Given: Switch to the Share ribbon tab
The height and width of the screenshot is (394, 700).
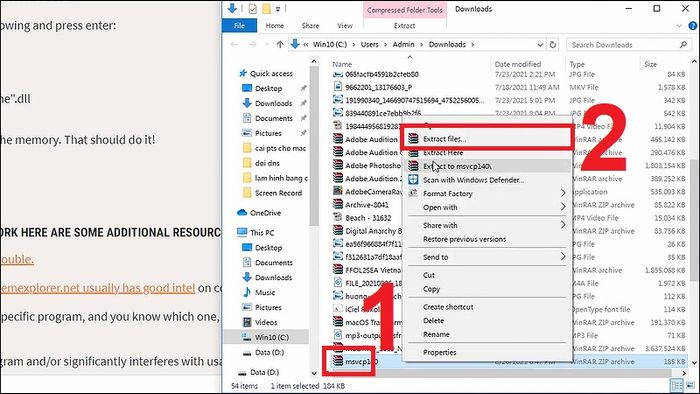Looking at the screenshot, I should tap(310, 25).
